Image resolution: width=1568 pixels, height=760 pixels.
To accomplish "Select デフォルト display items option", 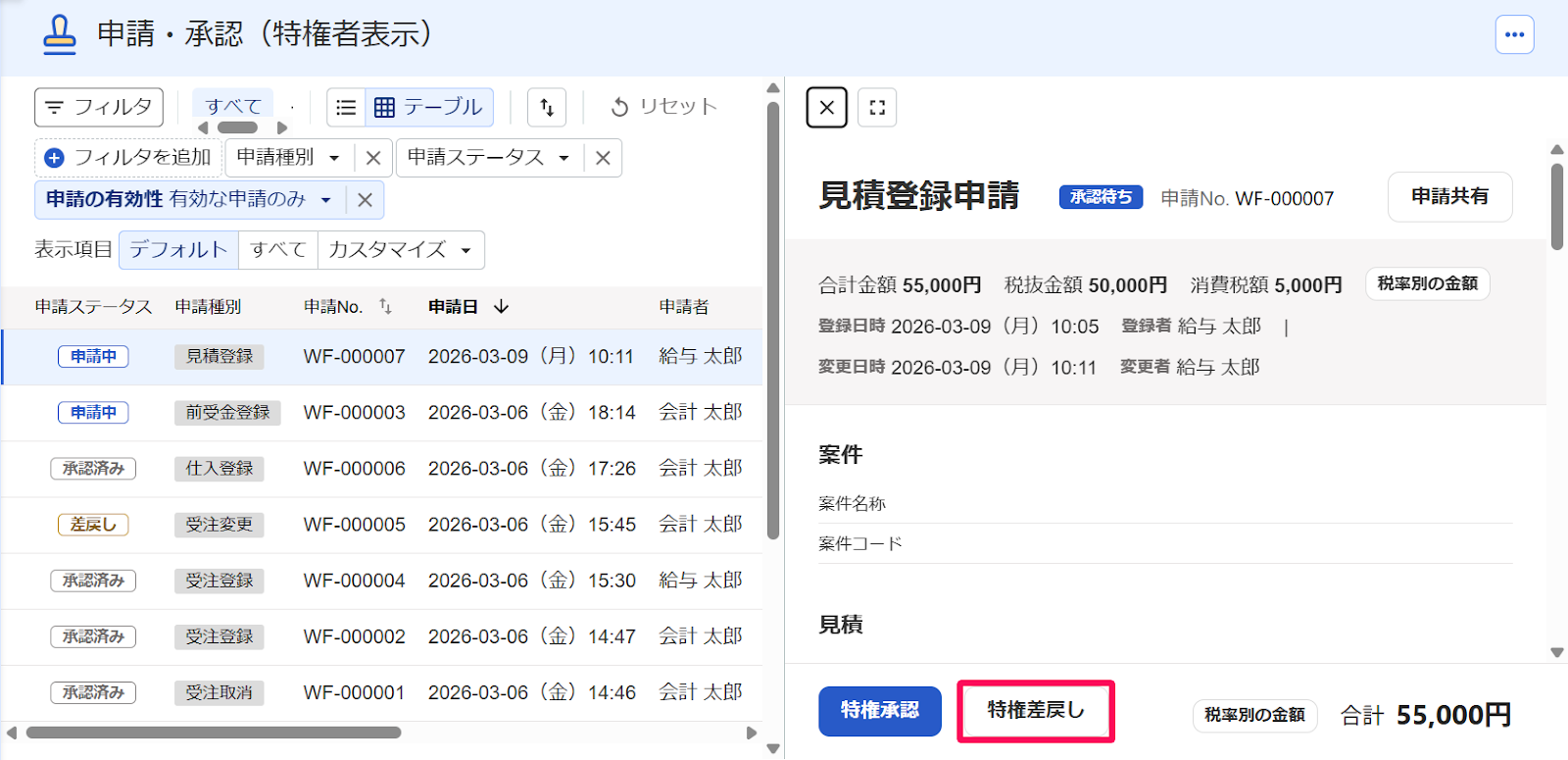I will 178,250.
